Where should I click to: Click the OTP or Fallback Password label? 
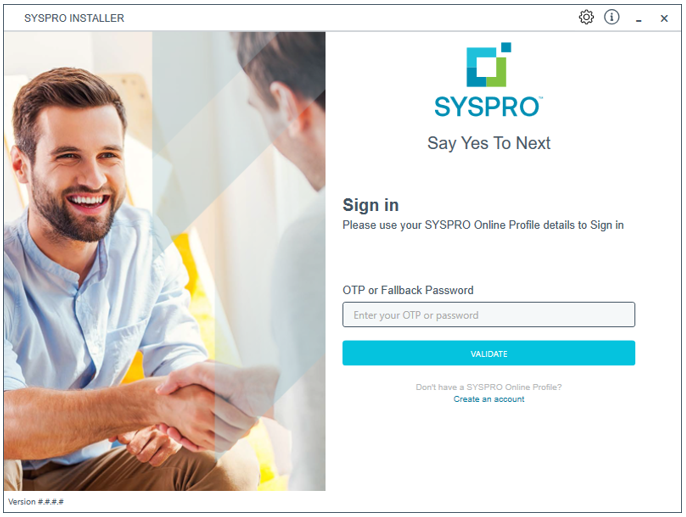click(x=408, y=290)
